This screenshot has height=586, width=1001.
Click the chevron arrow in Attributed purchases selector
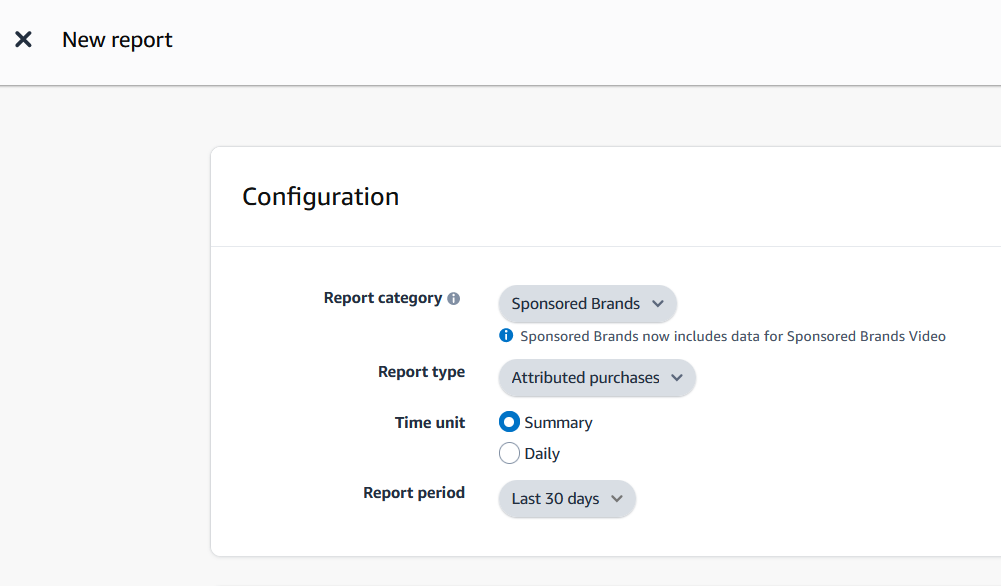coord(677,378)
